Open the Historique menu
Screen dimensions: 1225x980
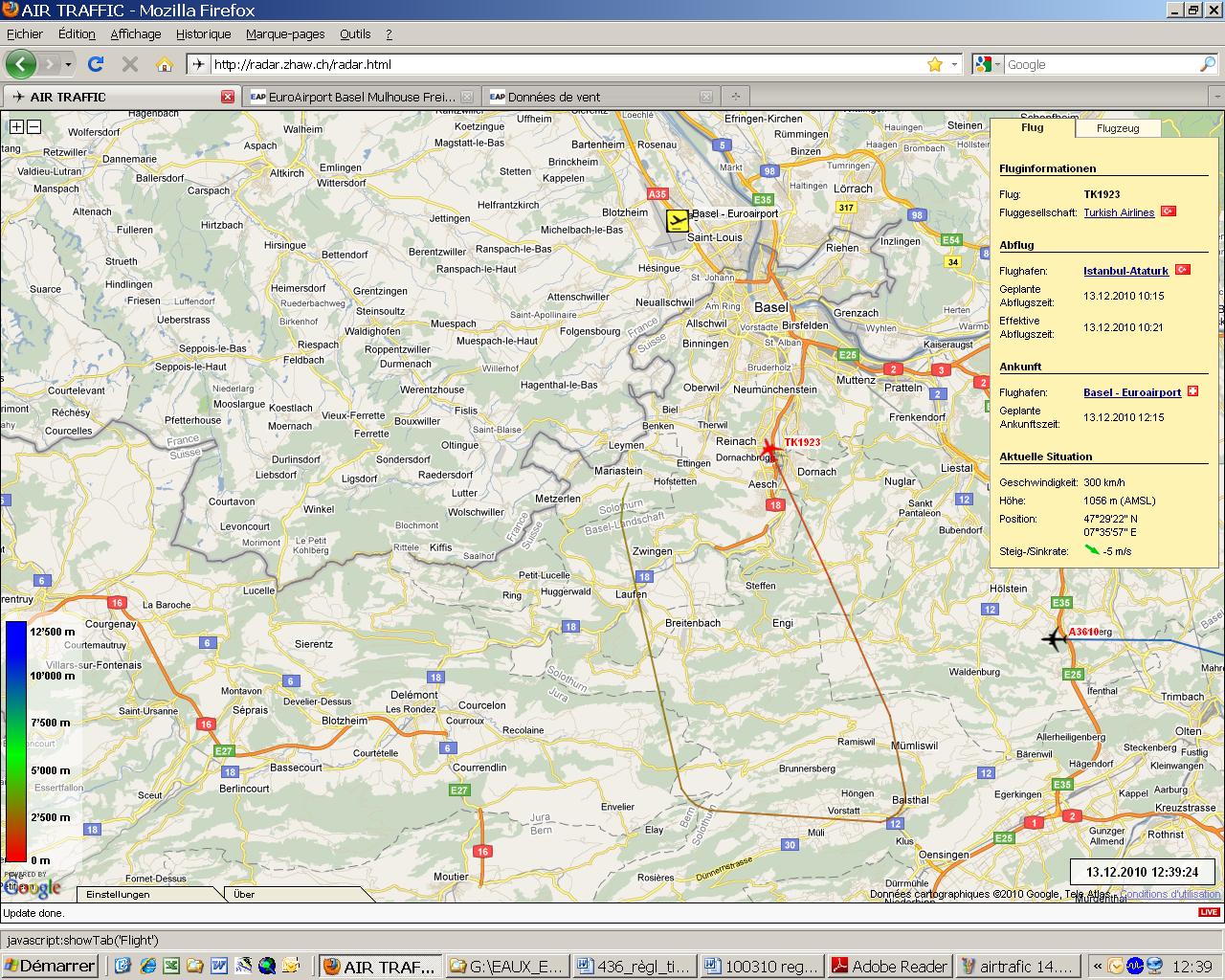[204, 33]
